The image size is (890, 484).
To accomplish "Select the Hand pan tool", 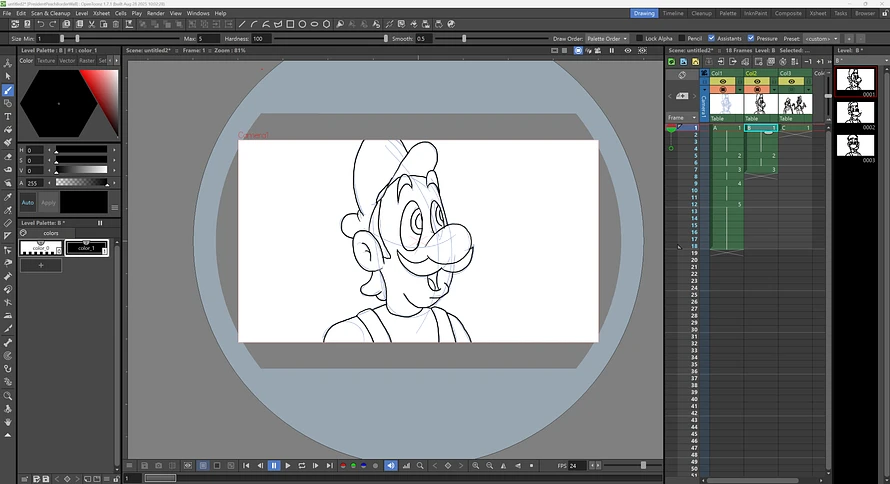I will click(x=8, y=422).
